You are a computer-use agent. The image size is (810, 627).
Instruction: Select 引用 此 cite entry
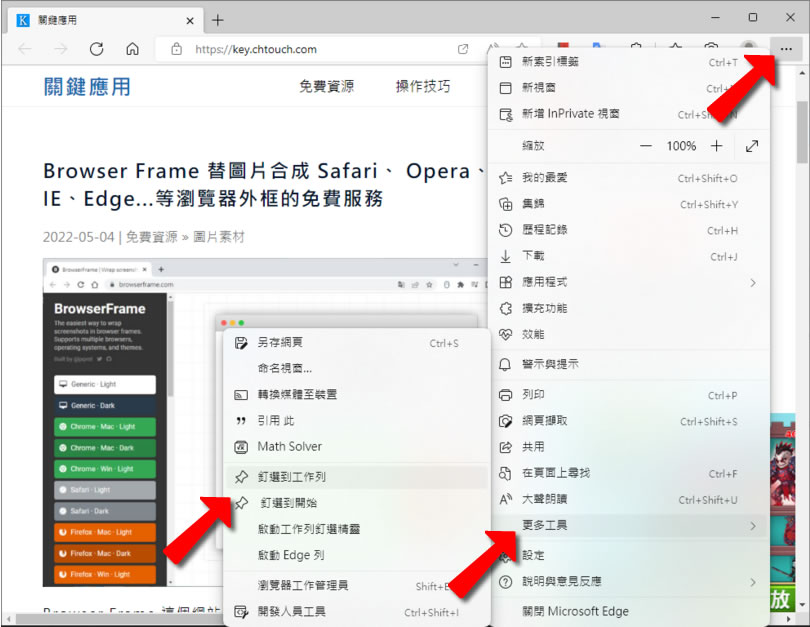click(x=356, y=421)
